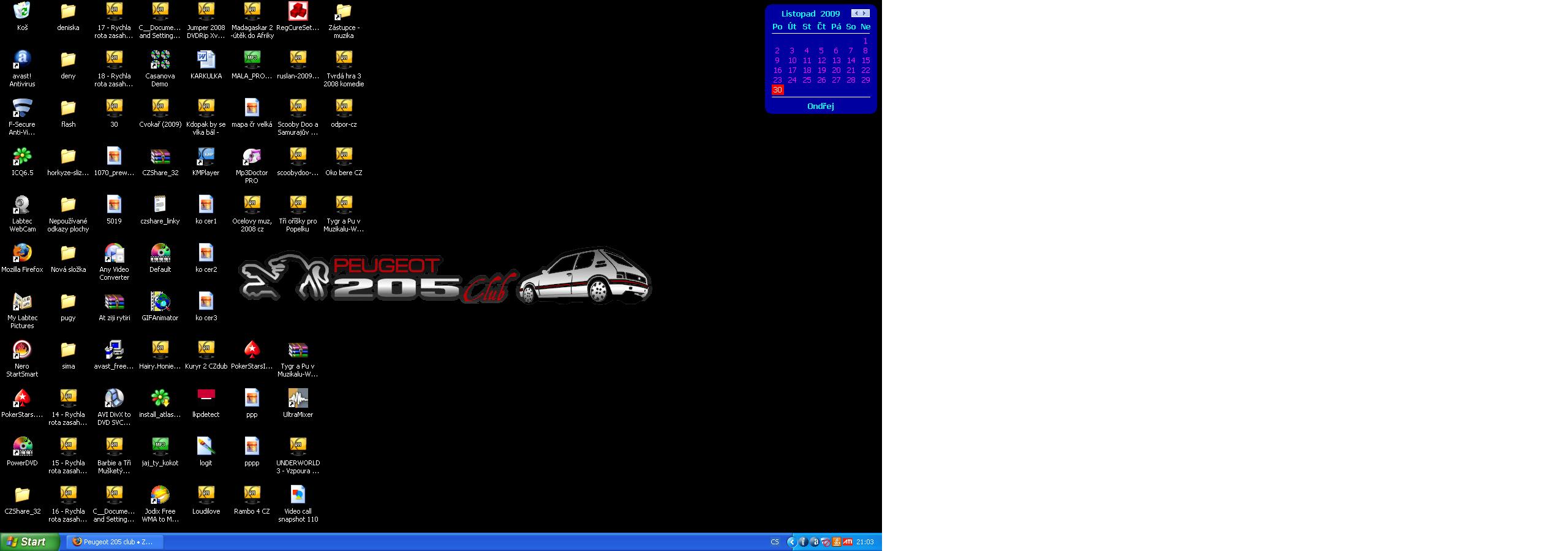The width and height of the screenshot is (1568, 551).
Task: Open the Mozilla Firefox desktop shortcut
Action: (x=22, y=253)
